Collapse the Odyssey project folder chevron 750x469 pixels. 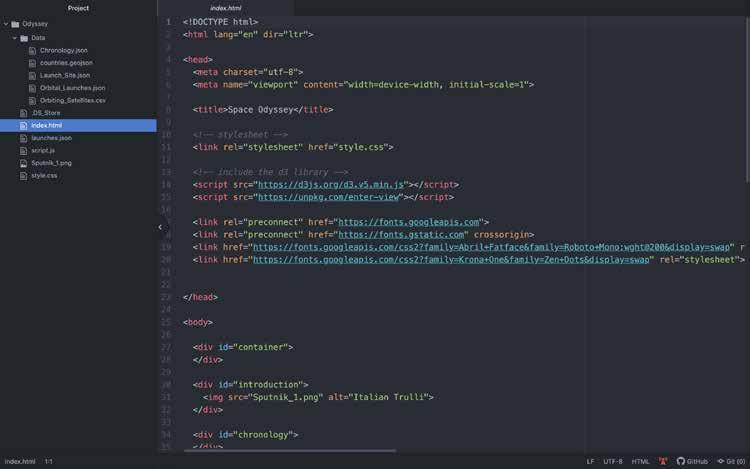click(6, 24)
